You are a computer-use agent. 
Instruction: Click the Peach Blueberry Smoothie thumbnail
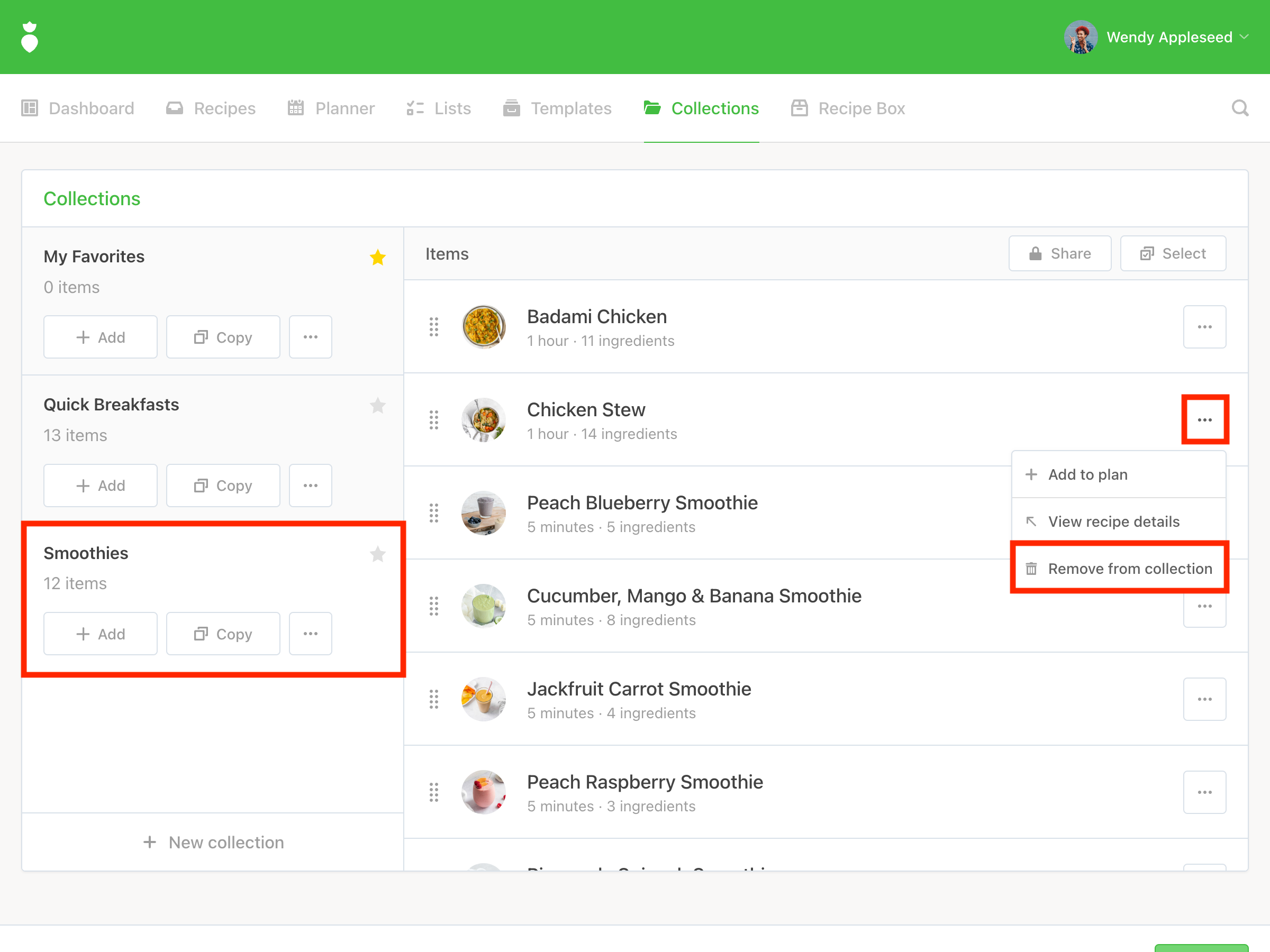coord(484,513)
